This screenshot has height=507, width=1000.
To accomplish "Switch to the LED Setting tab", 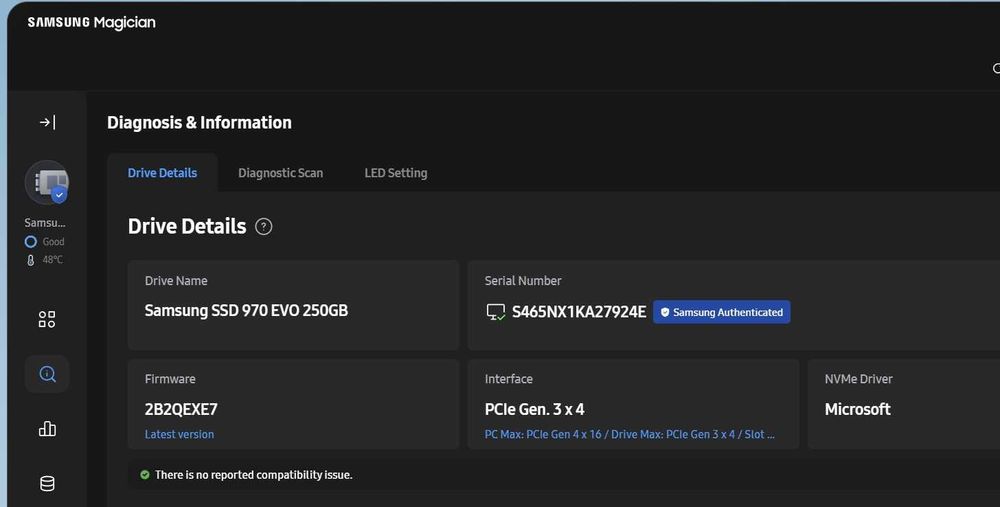I will click(x=396, y=173).
